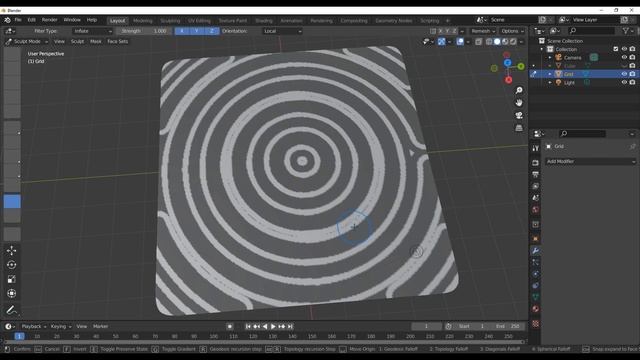The image size is (640, 360).
Task: Collapse the Collection tree in outliner
Action: coord(542,49)
